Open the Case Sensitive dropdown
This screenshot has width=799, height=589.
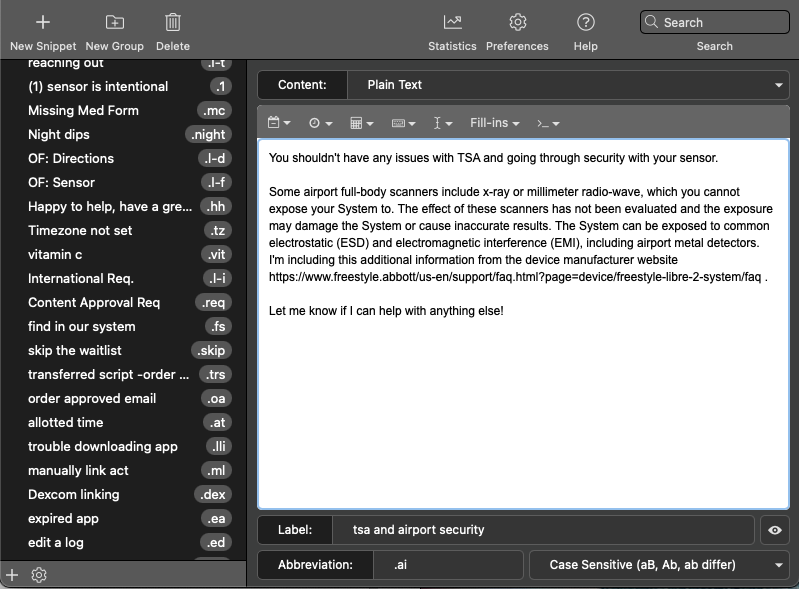tap(659, 565)
